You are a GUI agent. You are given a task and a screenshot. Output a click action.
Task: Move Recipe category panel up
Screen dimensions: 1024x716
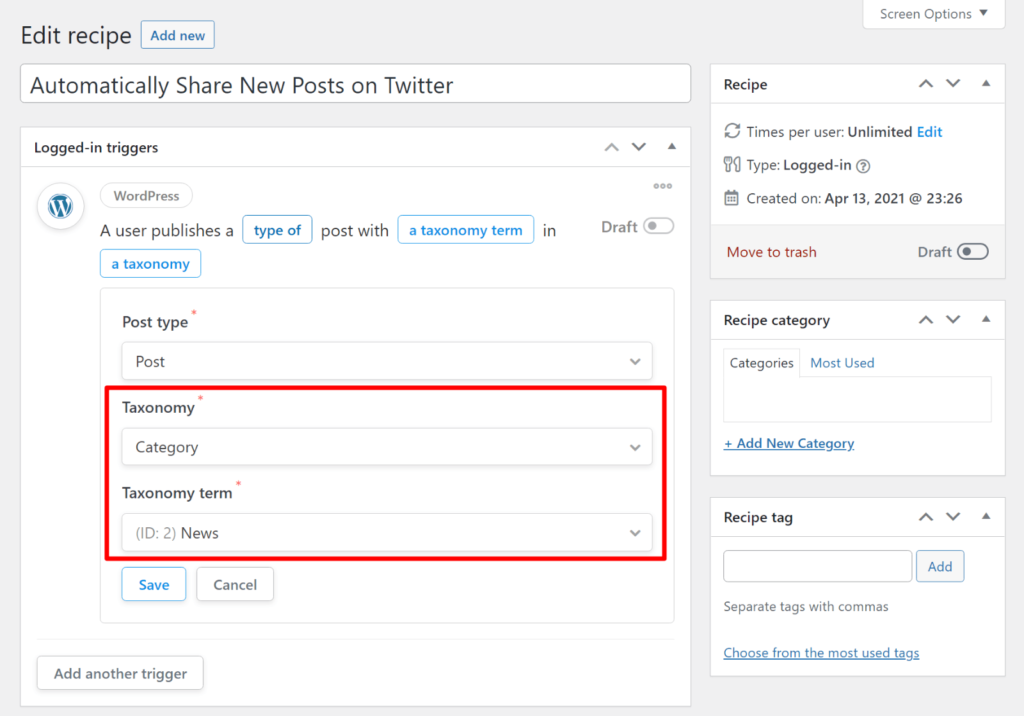click(x=926, y=320)
